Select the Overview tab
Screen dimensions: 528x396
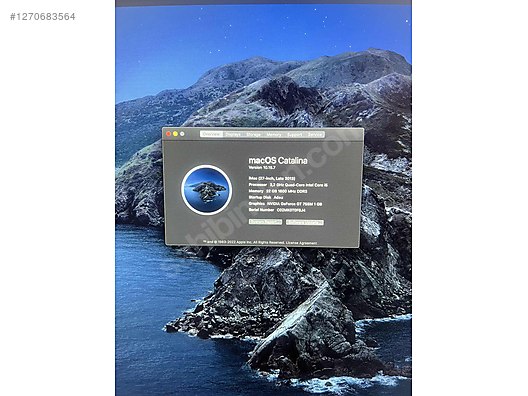click(211, 134)
